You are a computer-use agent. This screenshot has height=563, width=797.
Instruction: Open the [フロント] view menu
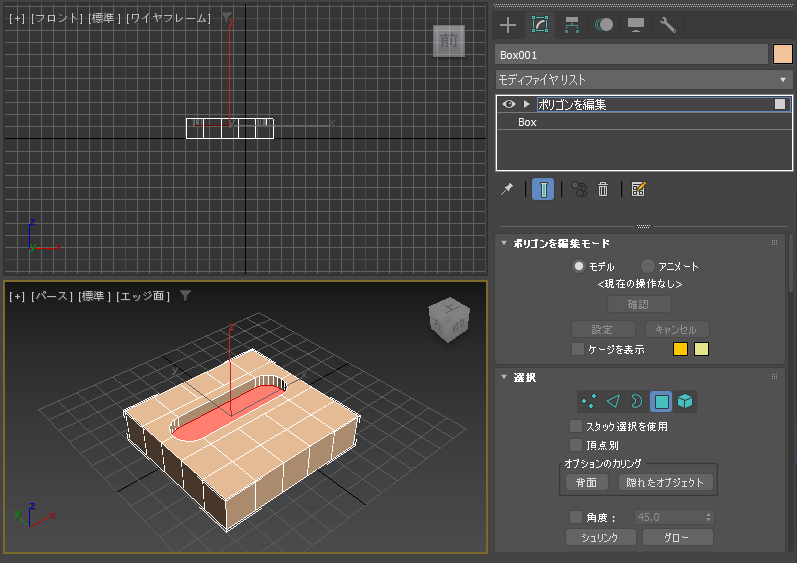pyautogui.click(x=56, y=18)
